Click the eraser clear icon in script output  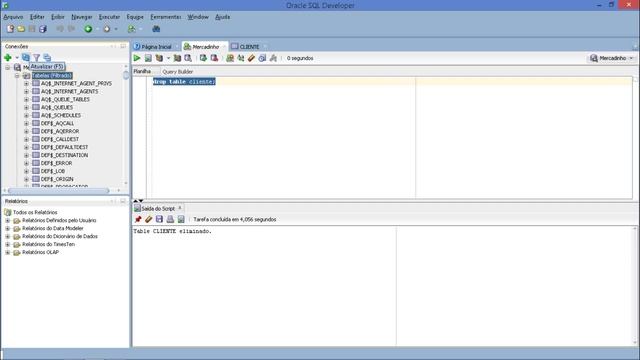point(149,219)
